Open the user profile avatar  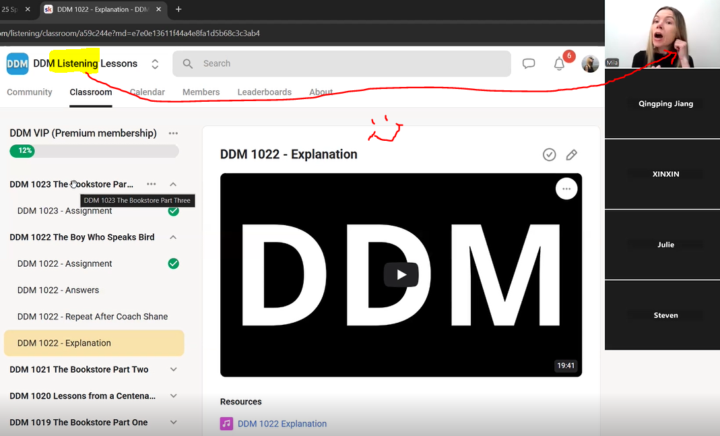click(590, 63)
